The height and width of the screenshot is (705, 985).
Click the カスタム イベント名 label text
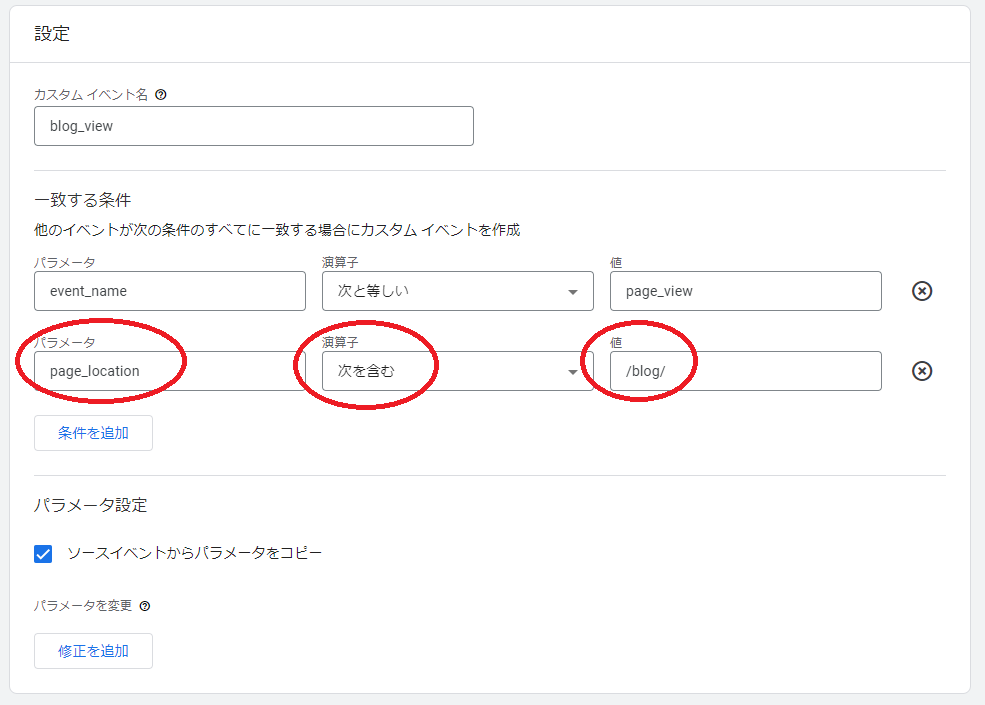click(90, 94)
